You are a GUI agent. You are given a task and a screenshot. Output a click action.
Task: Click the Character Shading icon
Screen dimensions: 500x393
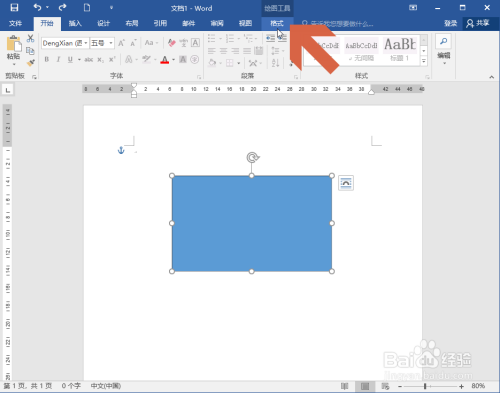click(x=183, y=59)
